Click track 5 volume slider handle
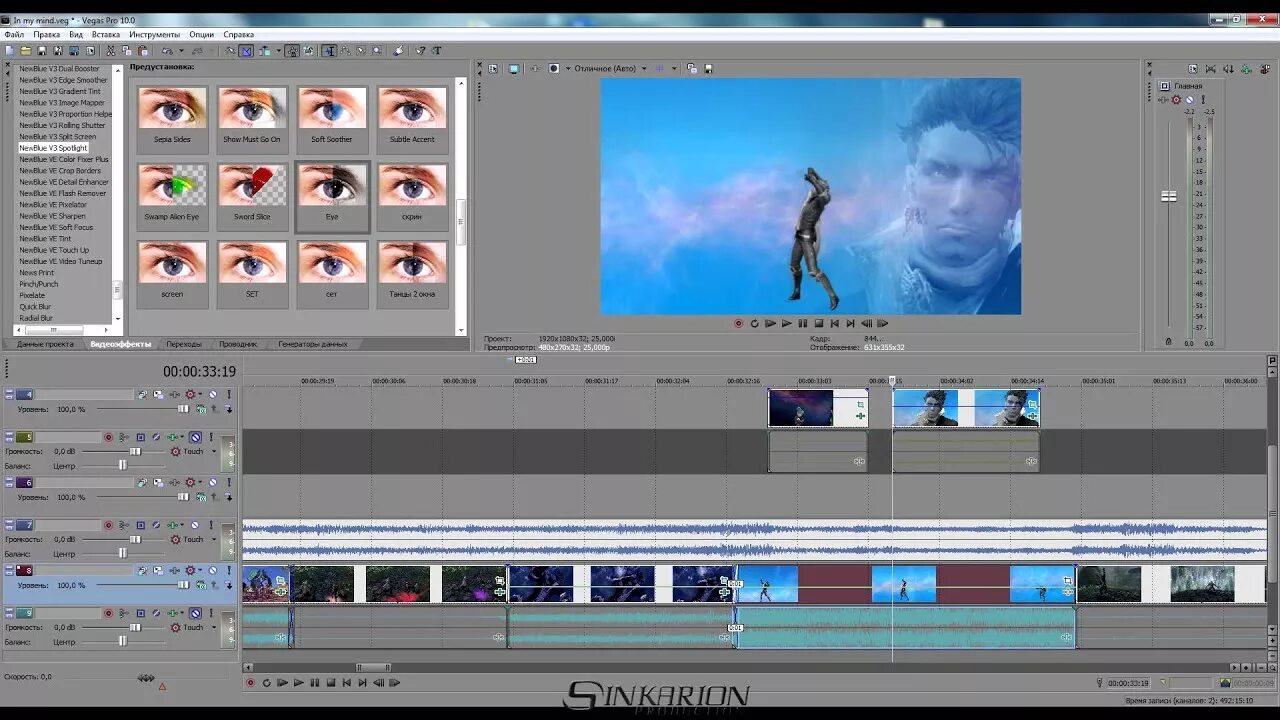1280x720 pixels. (135, 451)
